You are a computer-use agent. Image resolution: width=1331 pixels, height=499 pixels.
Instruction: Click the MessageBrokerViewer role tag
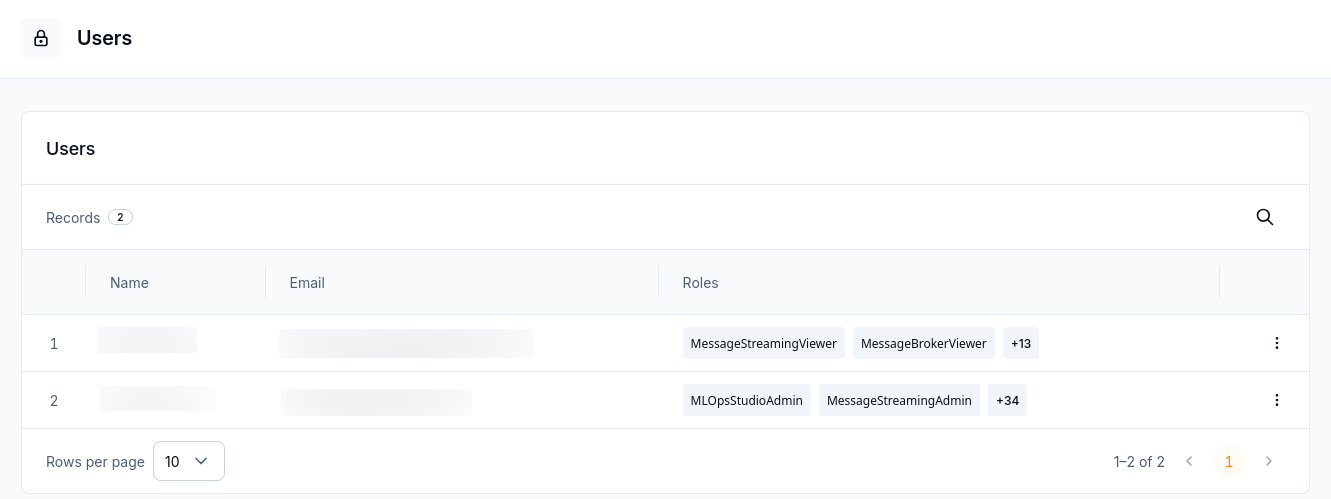tap(924, 343)
